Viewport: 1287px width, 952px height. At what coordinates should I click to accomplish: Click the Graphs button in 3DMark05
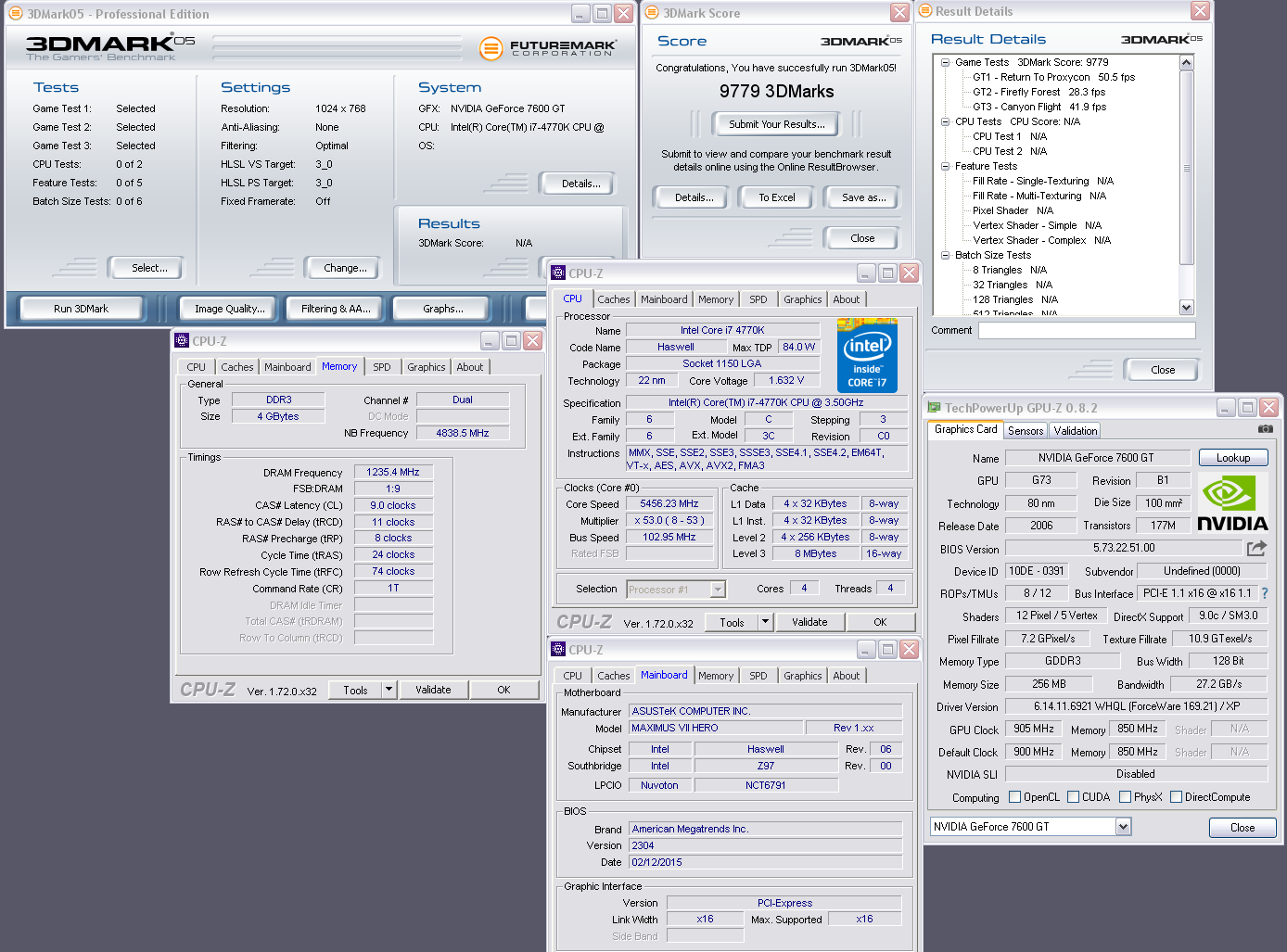442,309
